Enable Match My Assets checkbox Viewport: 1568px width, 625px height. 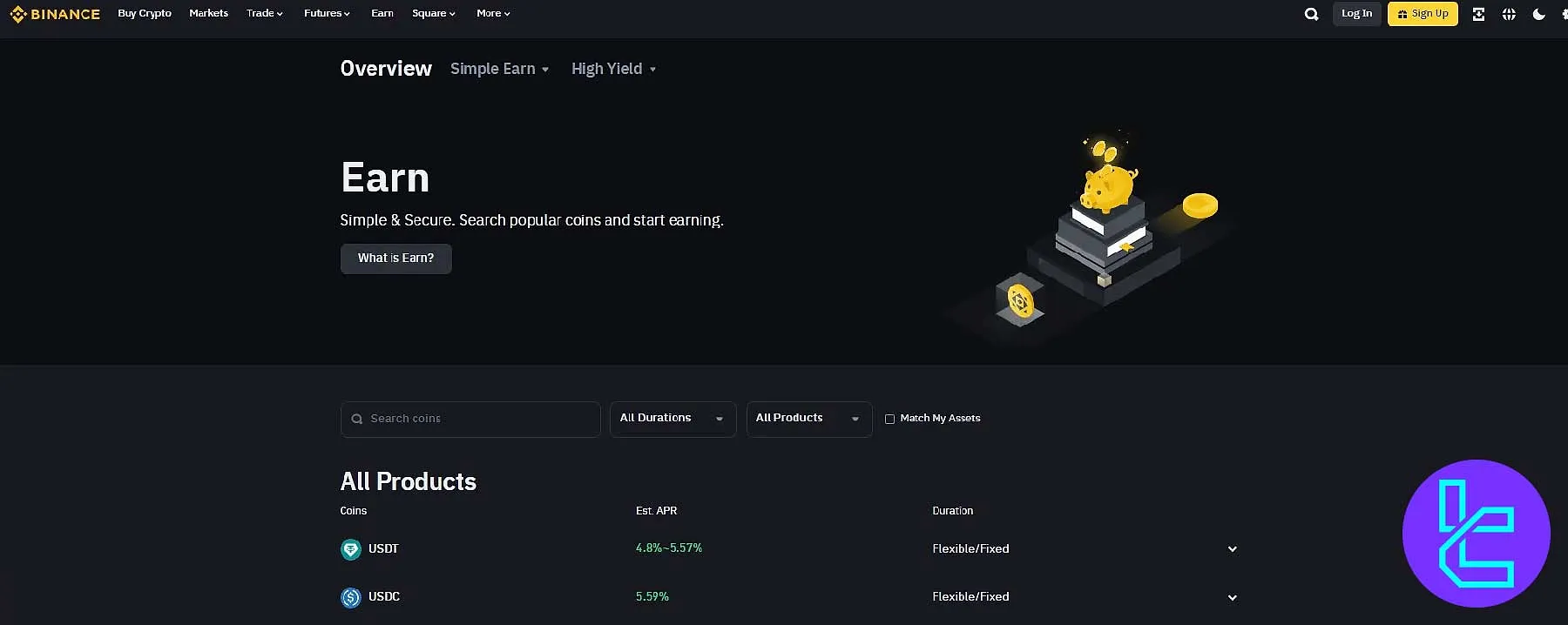[889, 419]
